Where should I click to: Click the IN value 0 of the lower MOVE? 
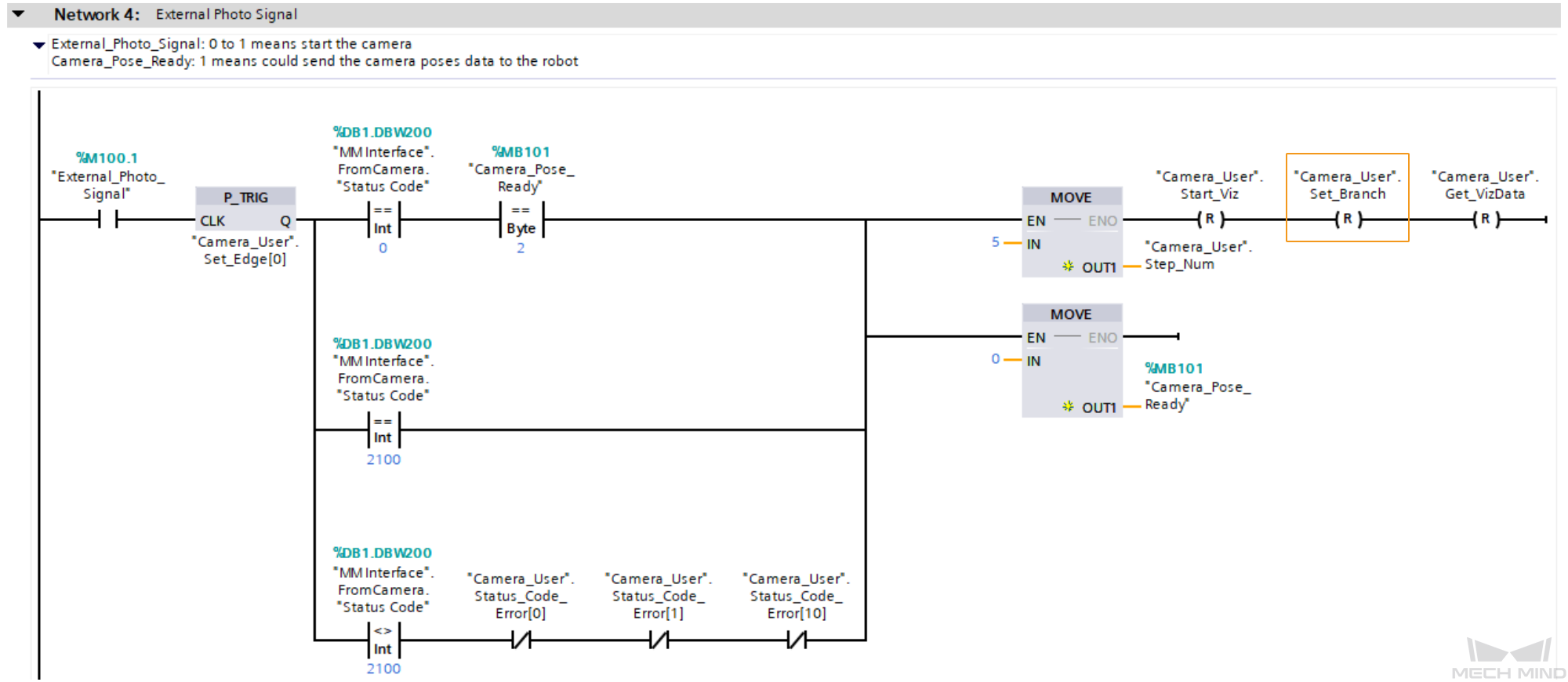point(996,359)
